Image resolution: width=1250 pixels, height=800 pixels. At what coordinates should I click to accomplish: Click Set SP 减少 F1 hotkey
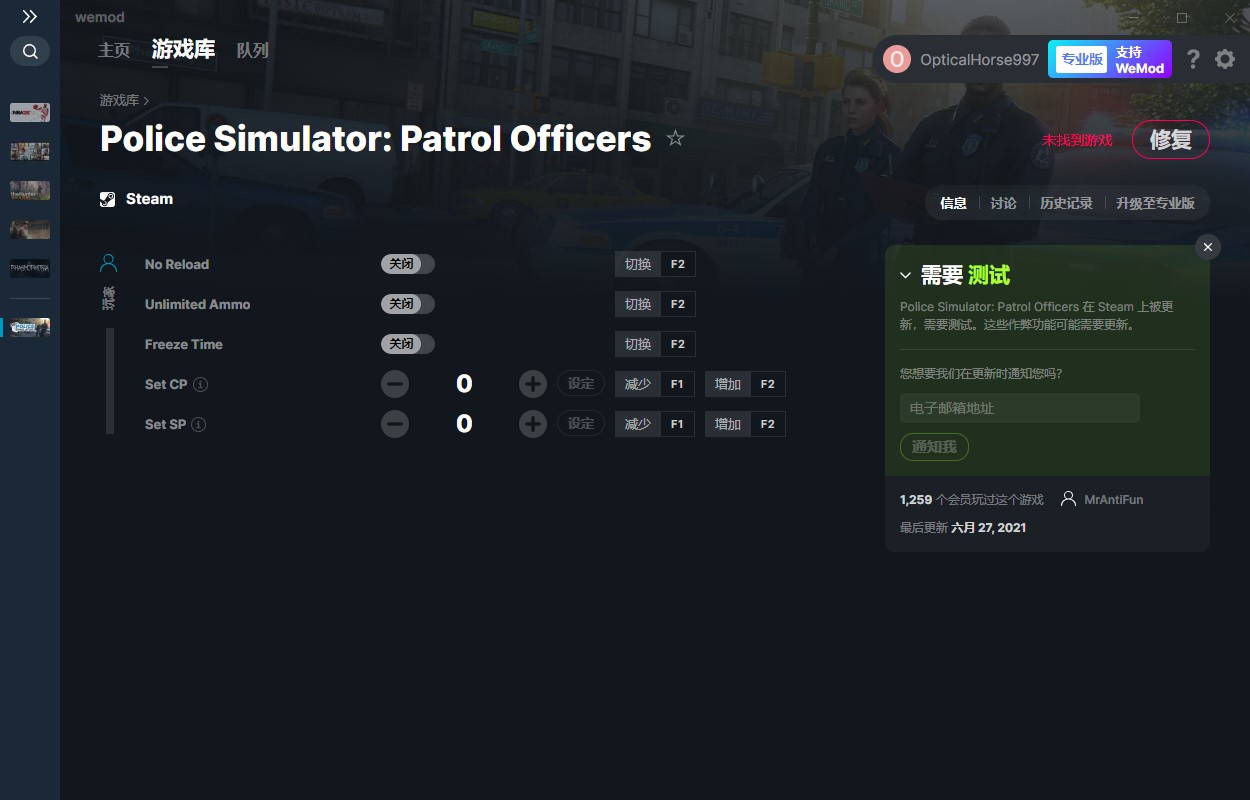[655, 424]
